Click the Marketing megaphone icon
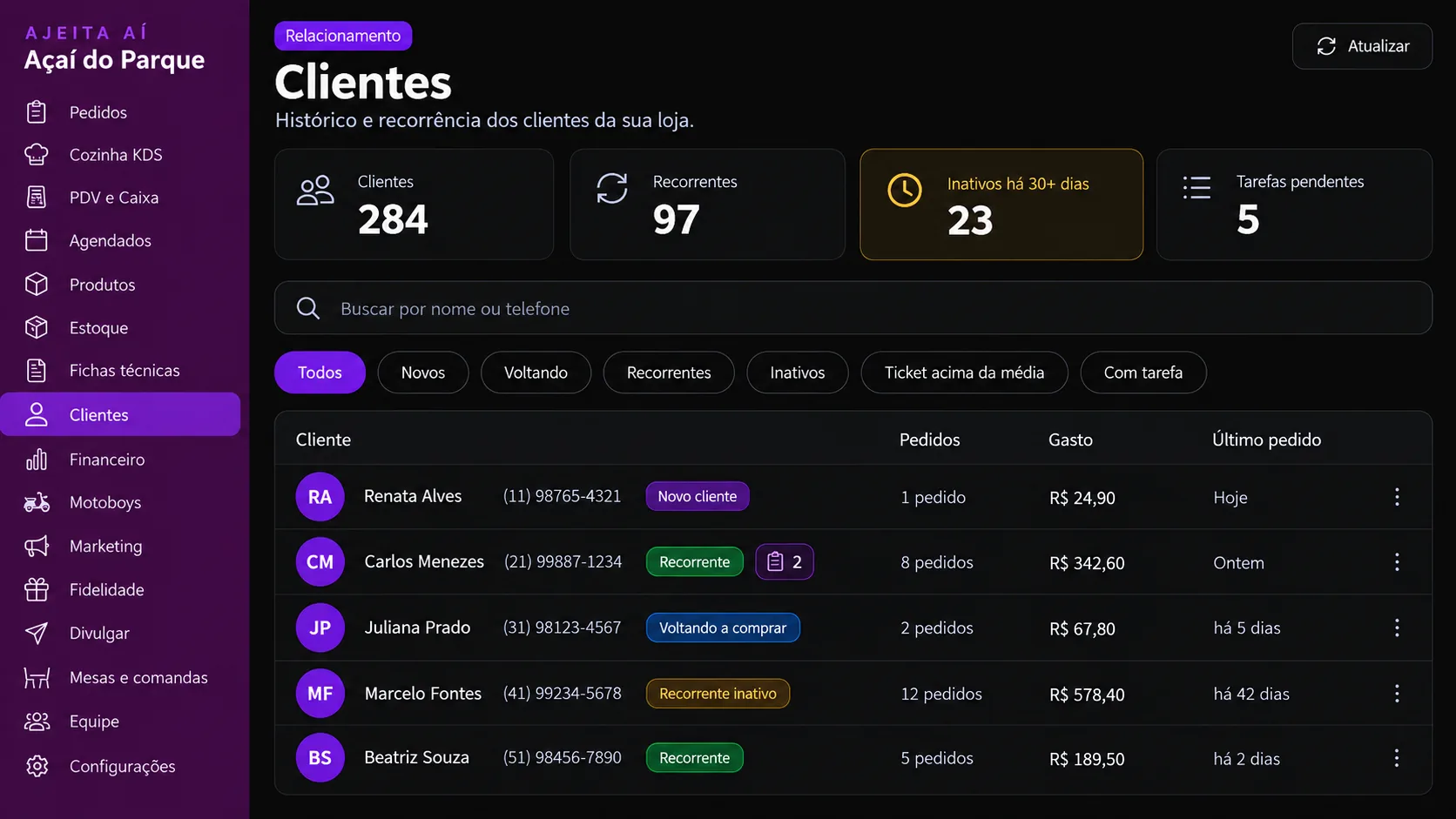Viewport: 1456px width, 819px height. pos(37,547)
